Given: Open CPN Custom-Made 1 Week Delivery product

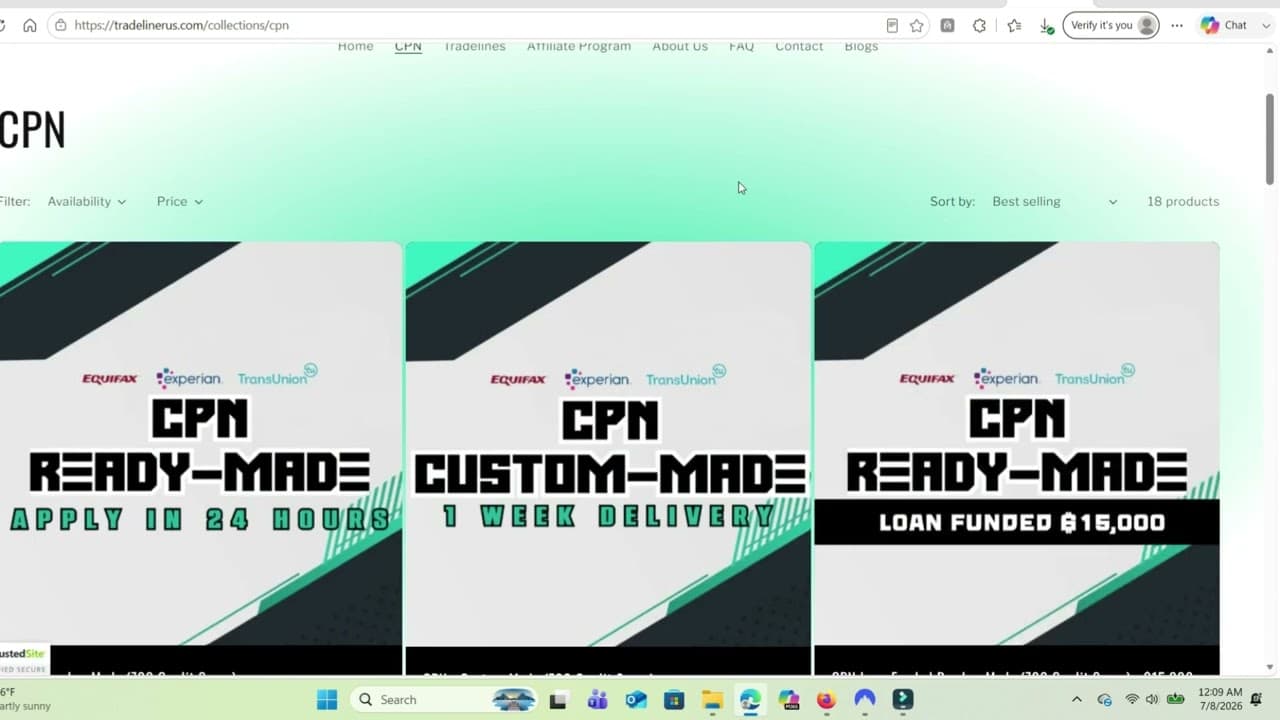Looking at the screenshot, I should click(608, 458).
